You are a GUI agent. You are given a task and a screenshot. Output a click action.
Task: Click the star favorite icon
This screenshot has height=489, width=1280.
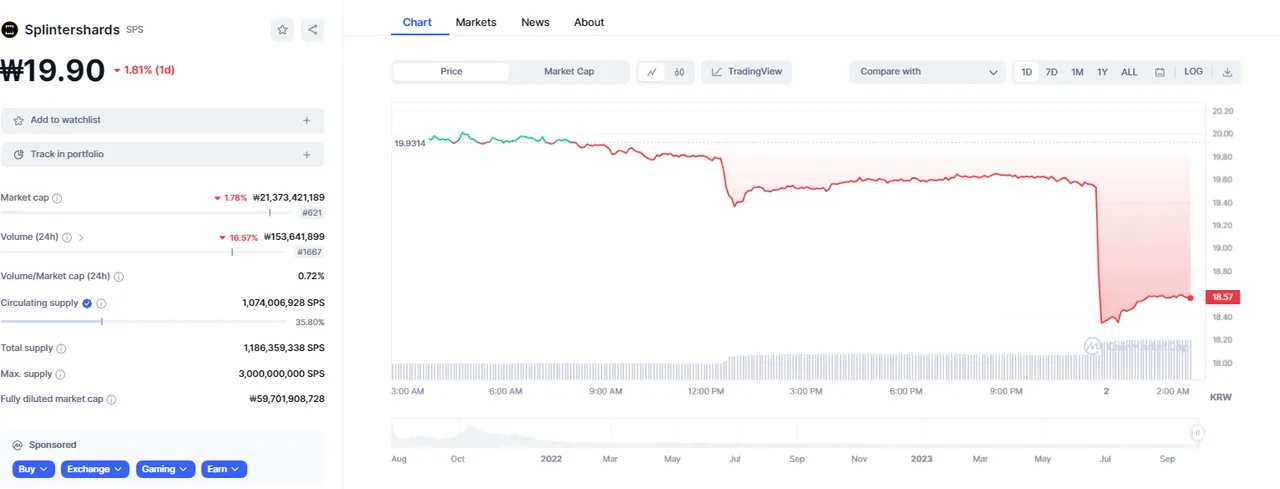282,30
